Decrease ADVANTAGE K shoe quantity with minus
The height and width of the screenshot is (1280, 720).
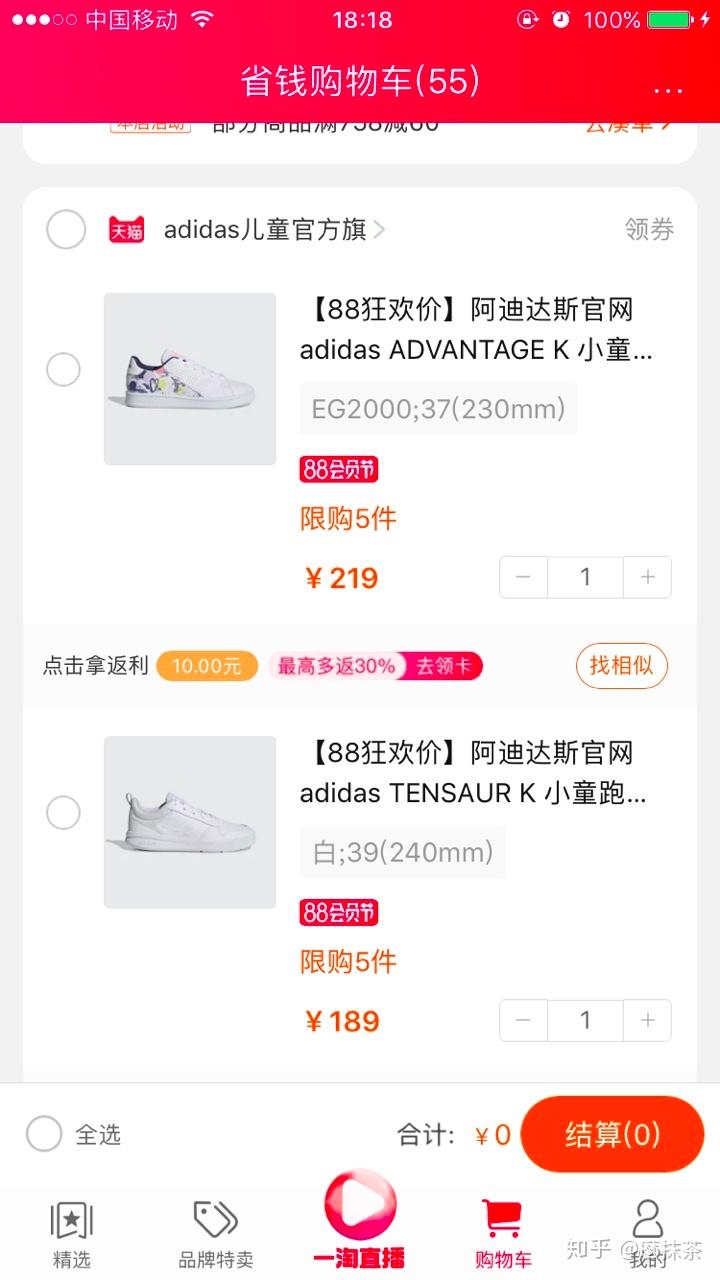pyautogui.click(x=524, y=577)
